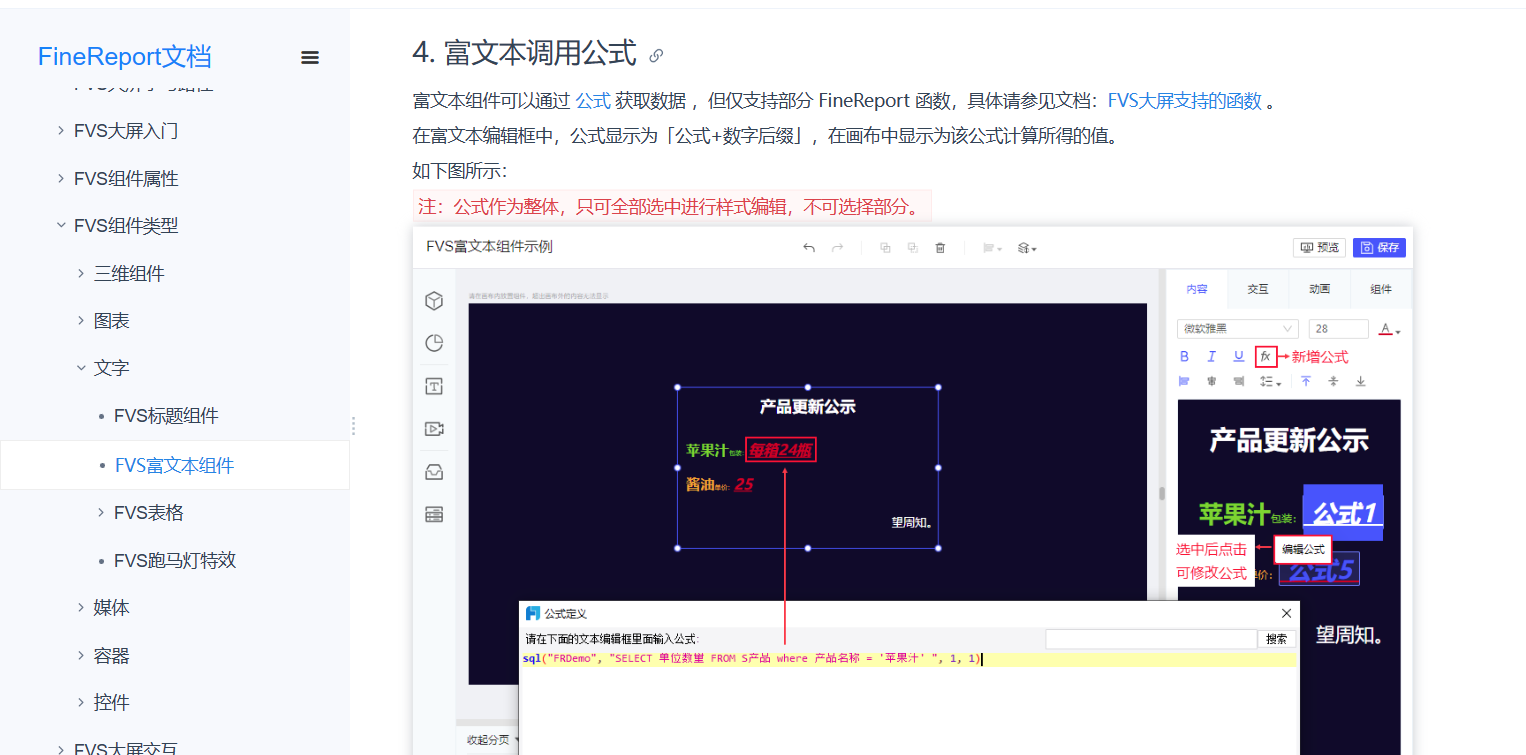Select the 3D cube component icon
The height and width of the screenshot is (755, 1526).
(434, 301)
